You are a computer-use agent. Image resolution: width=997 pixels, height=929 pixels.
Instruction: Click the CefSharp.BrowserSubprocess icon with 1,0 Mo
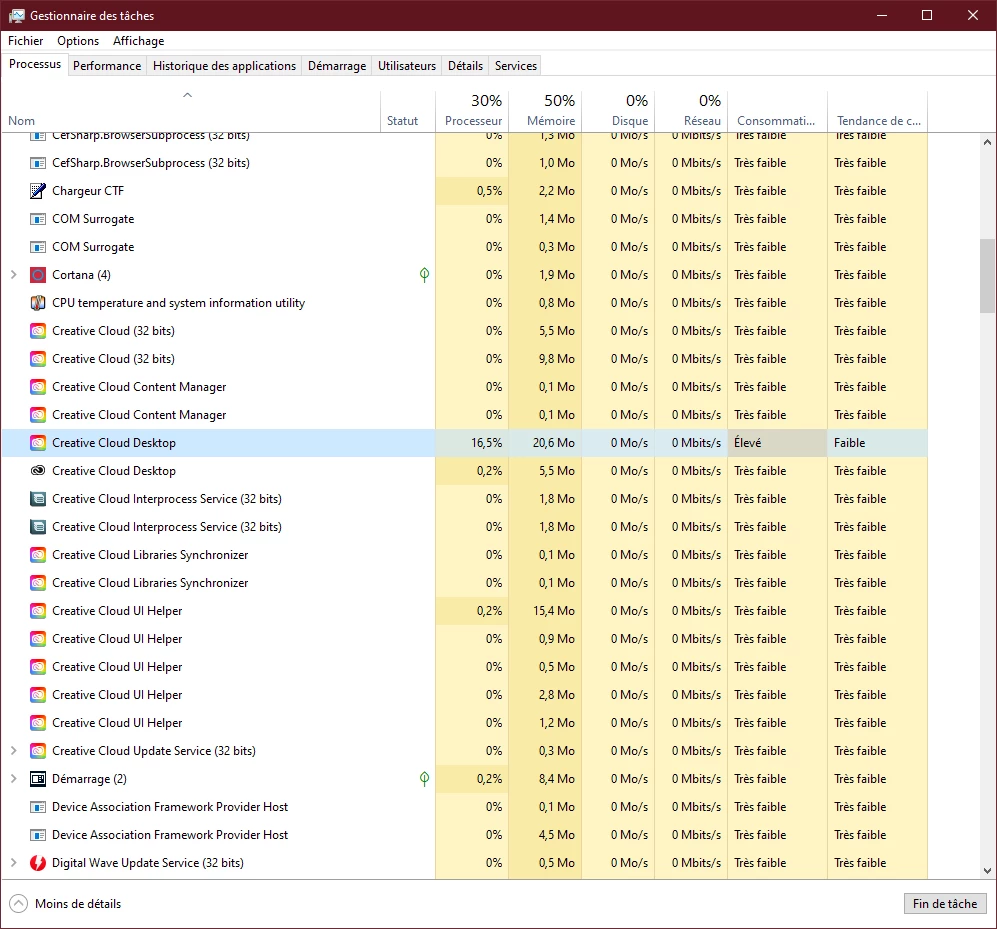[38, 163]
